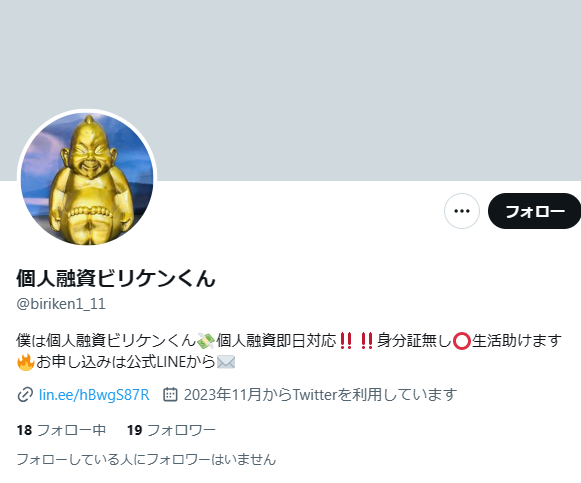581x483 pixels.
Task: Click the envelope emoji in bio
Action: coord(226,362)
